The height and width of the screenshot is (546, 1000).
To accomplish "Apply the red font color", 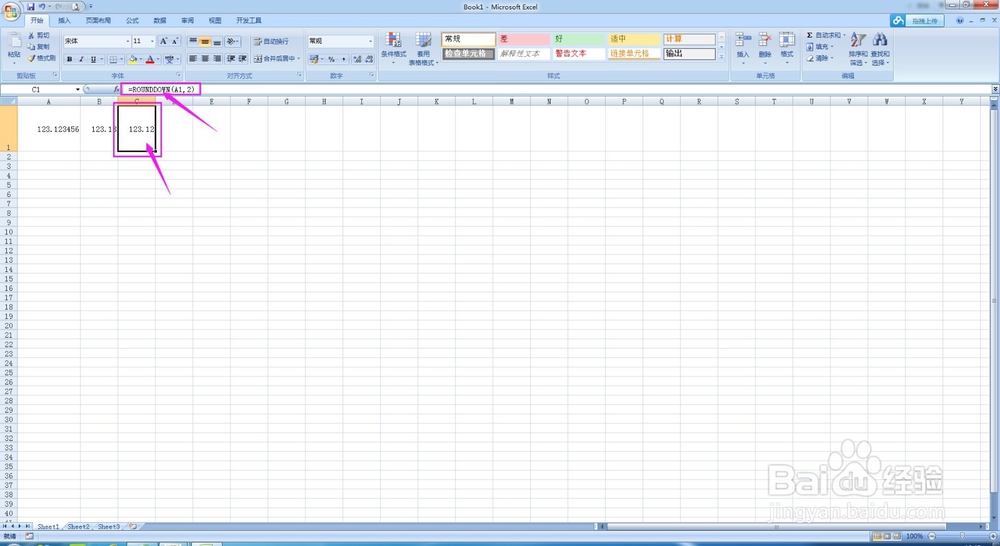I will coord(150,59).
